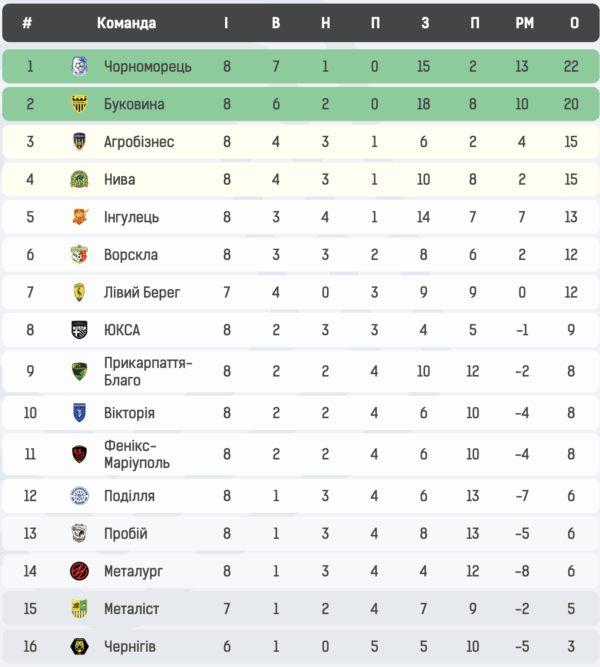Select the yellow Лівий Берег badge
600x667 pixels.
80,292
